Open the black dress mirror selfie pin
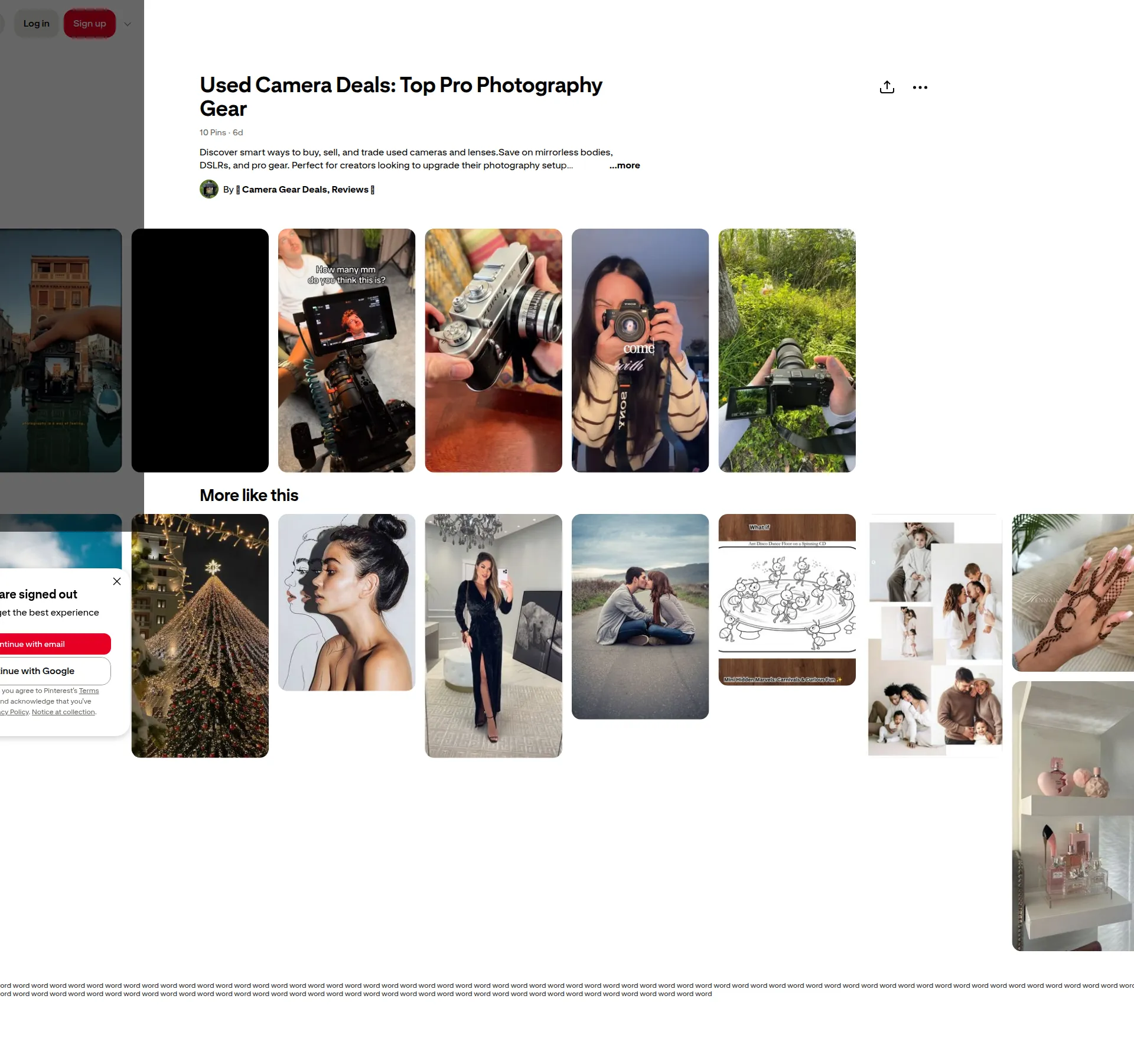 point(493,636)
